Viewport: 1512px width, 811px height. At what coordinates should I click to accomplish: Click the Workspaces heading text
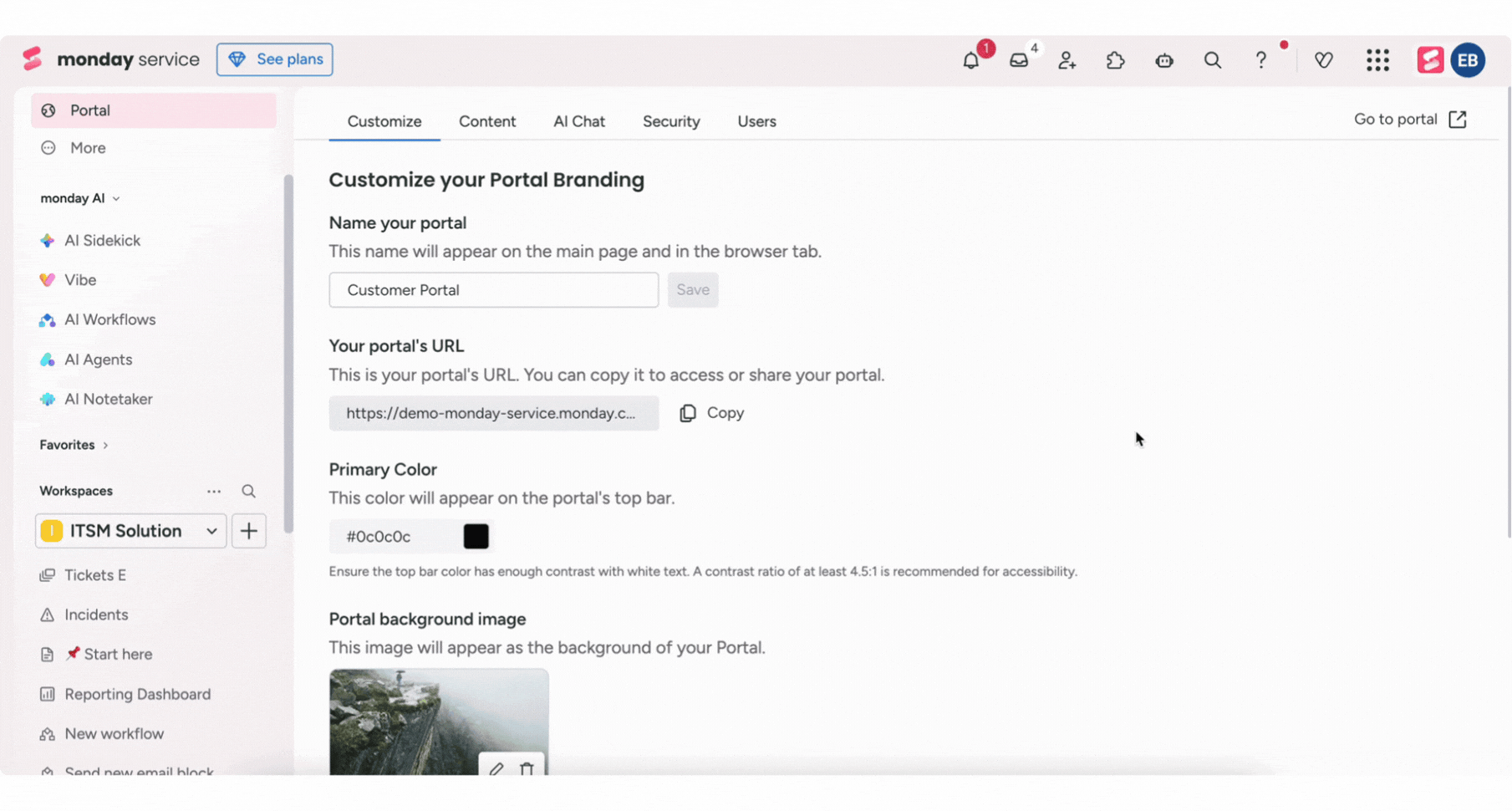point(76,492)
